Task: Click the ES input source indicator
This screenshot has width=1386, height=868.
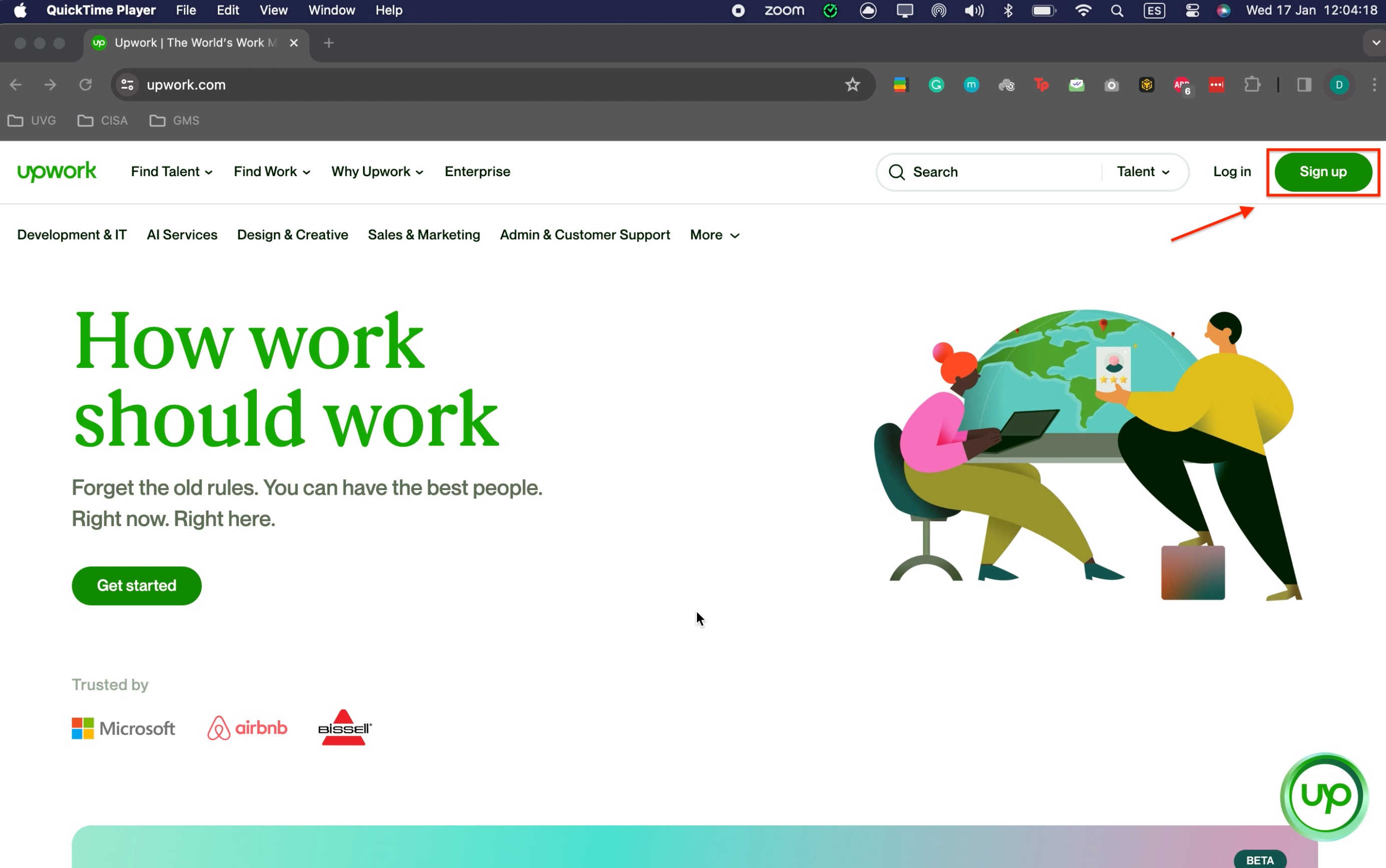Action: [1154, 11]
